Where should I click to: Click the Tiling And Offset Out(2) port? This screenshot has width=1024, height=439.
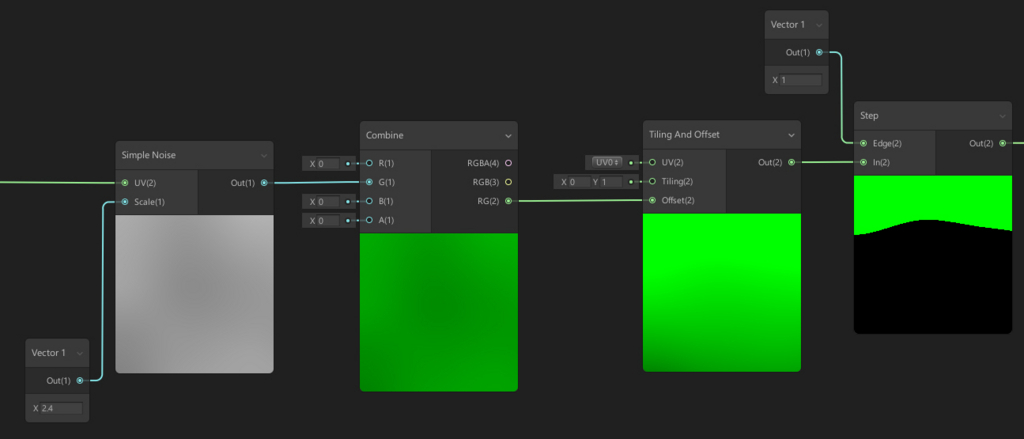click(792, 163)
